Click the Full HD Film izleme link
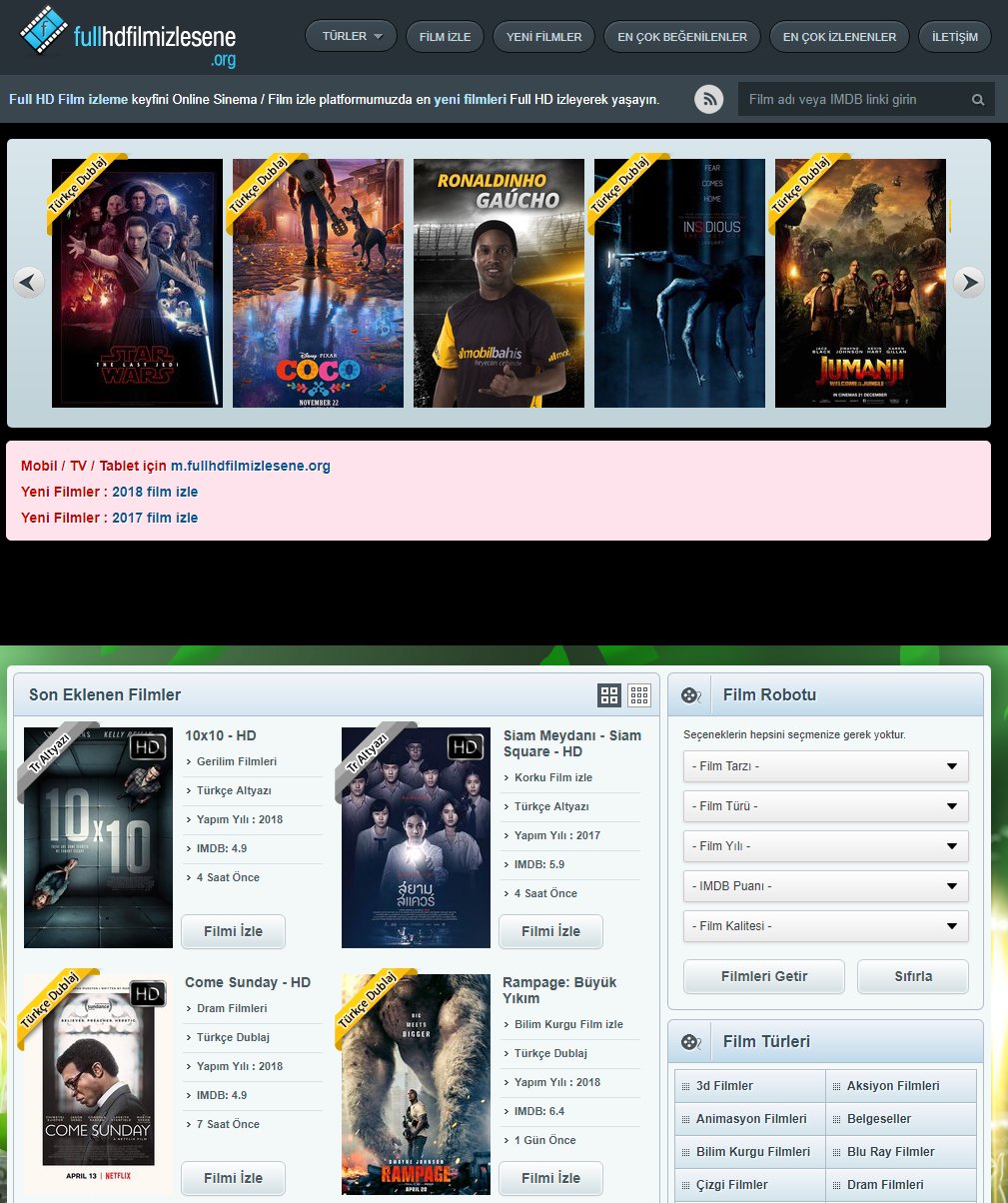Viewport: 1008px width, 1203px height. coord(69,99)
